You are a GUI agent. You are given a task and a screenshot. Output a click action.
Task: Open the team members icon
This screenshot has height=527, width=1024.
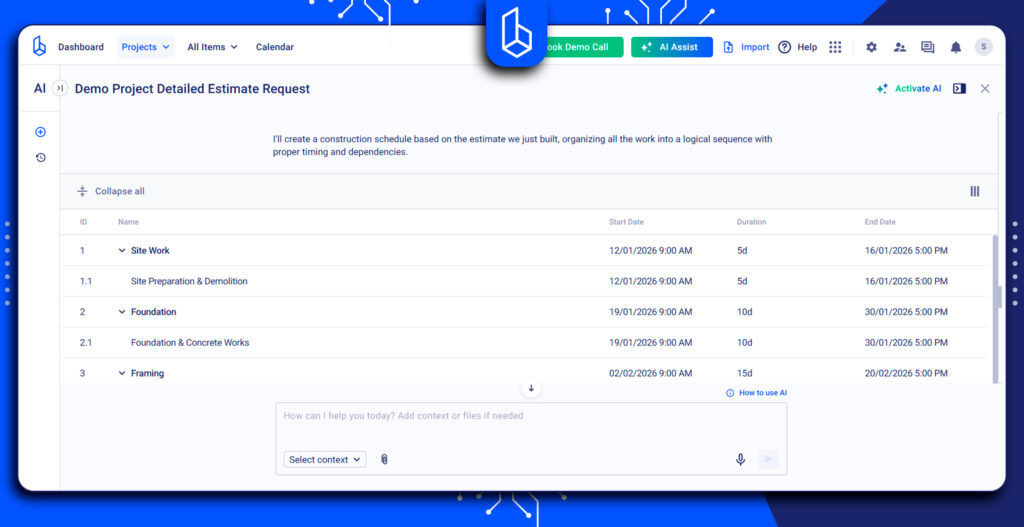click(900, 47)
